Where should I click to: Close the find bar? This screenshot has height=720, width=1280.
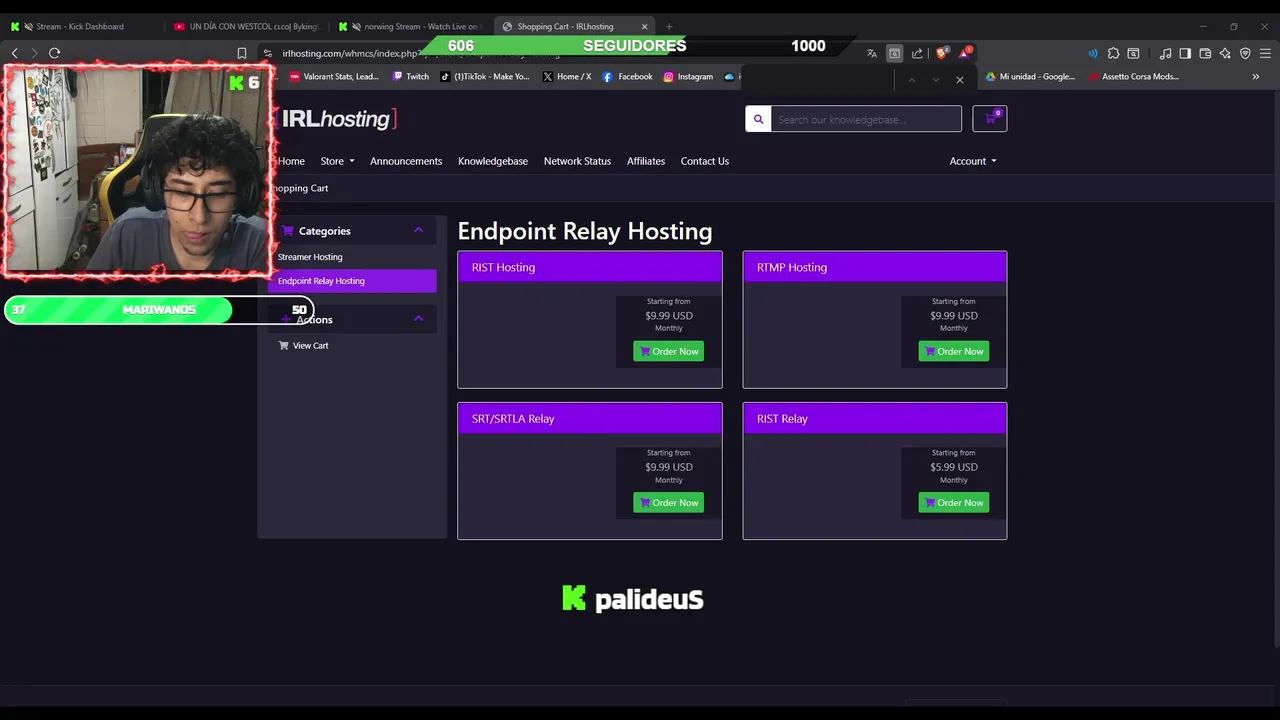point(960,80)
